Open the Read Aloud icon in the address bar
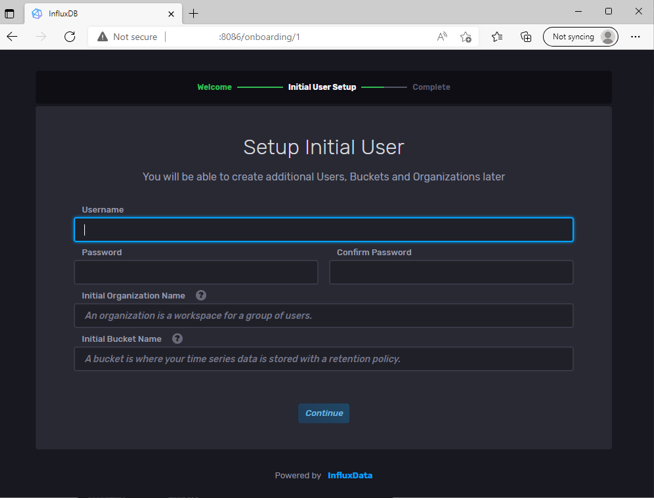 tap(442, 37)
